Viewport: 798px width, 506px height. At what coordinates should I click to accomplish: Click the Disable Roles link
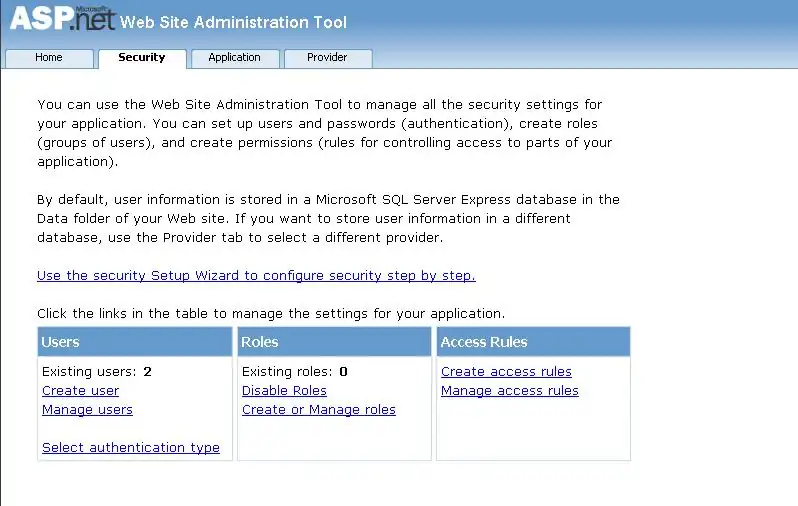coord(284,391)
